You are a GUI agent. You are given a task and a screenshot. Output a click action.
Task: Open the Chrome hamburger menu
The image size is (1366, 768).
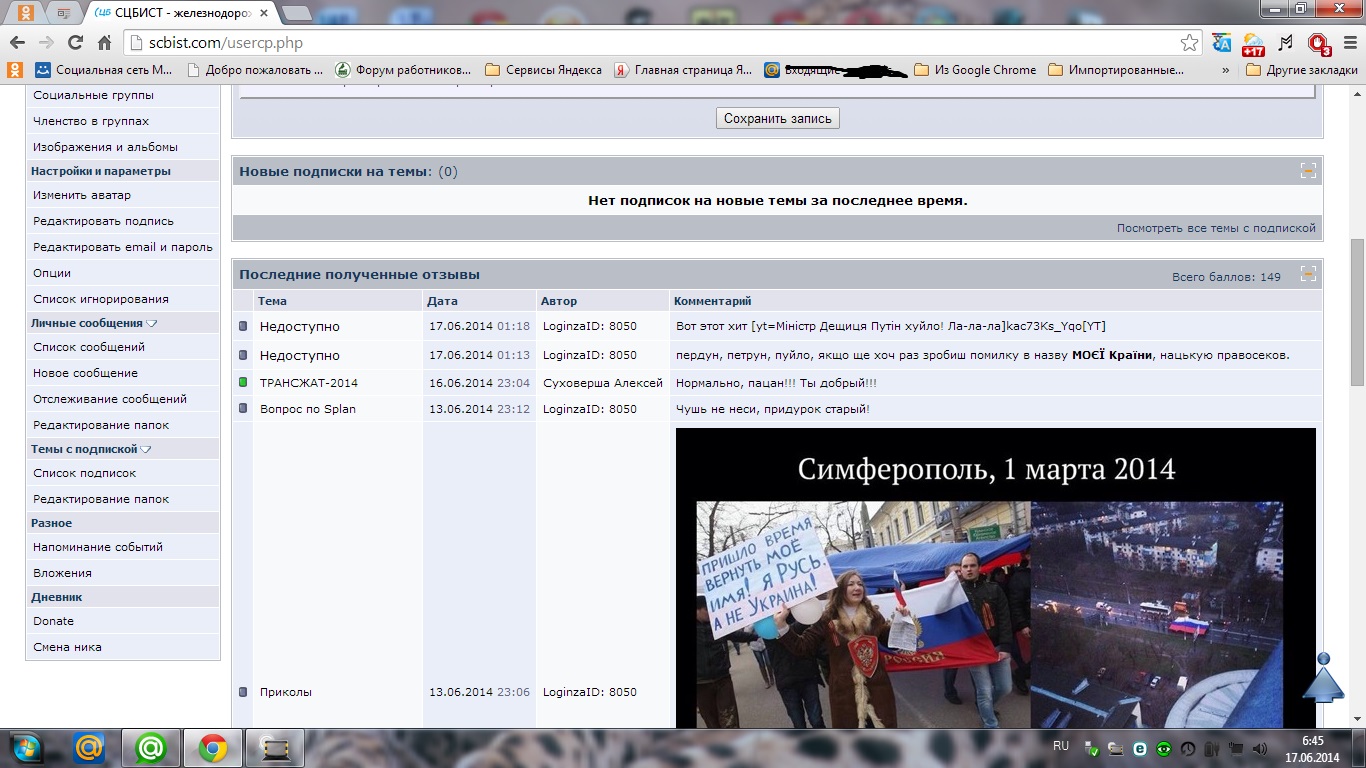coord(1347,43)
